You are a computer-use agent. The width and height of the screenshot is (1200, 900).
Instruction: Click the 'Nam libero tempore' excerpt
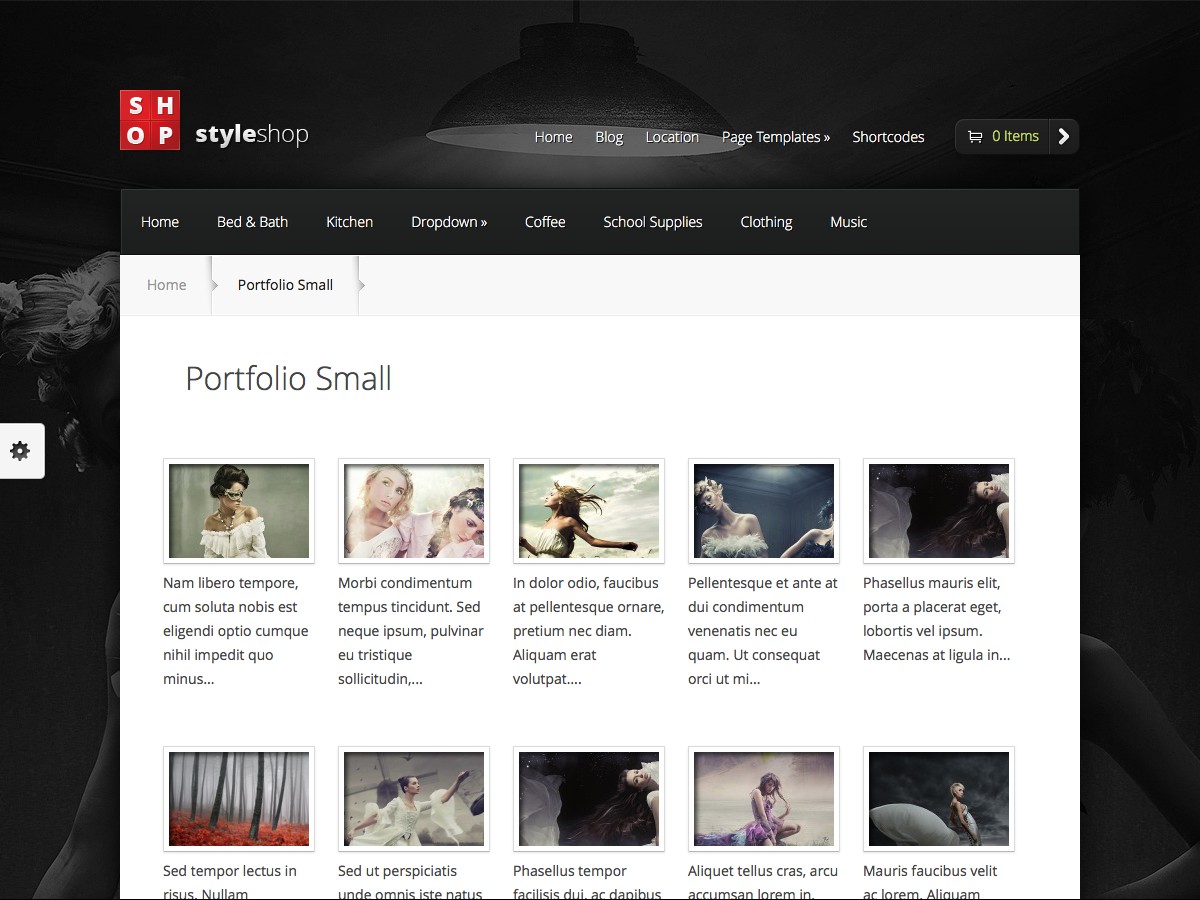[236, 631]
